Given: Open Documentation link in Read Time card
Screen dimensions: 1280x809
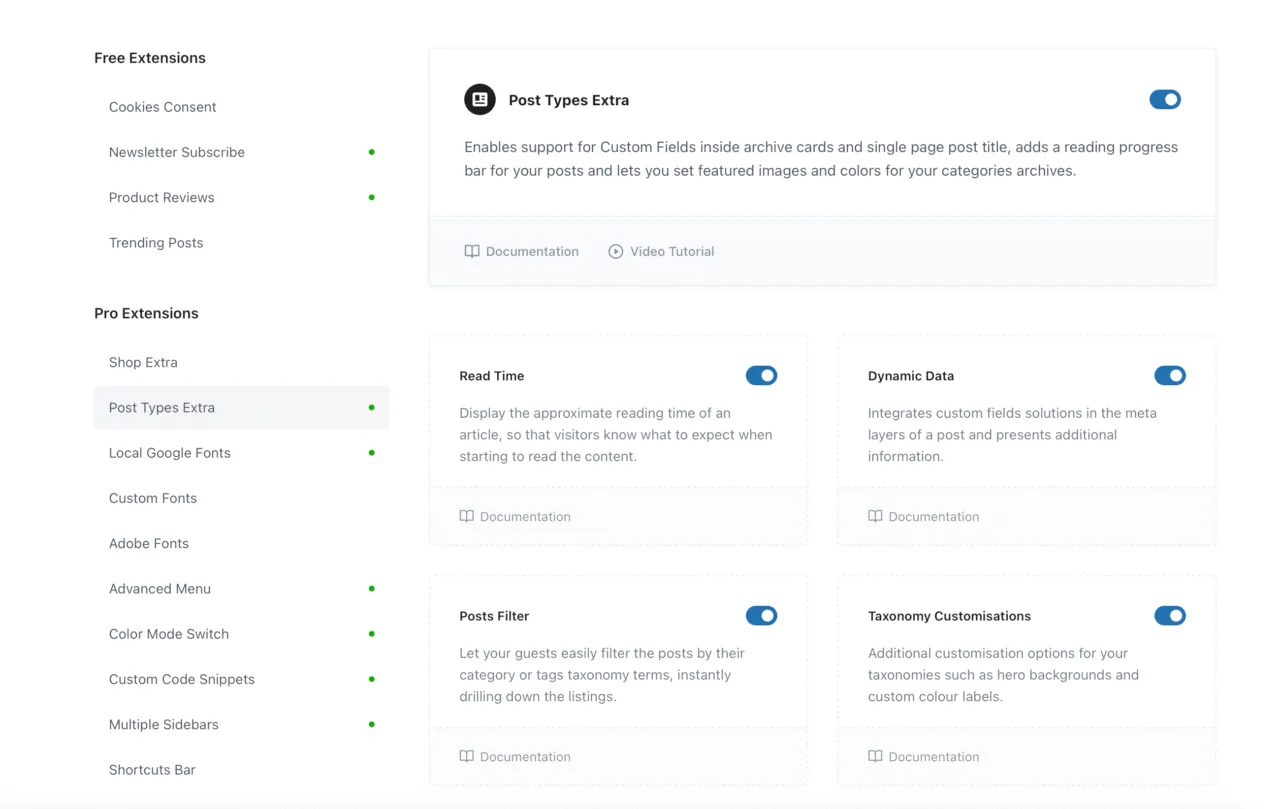Looking at the screenshot, I should (x=525, y=517).
